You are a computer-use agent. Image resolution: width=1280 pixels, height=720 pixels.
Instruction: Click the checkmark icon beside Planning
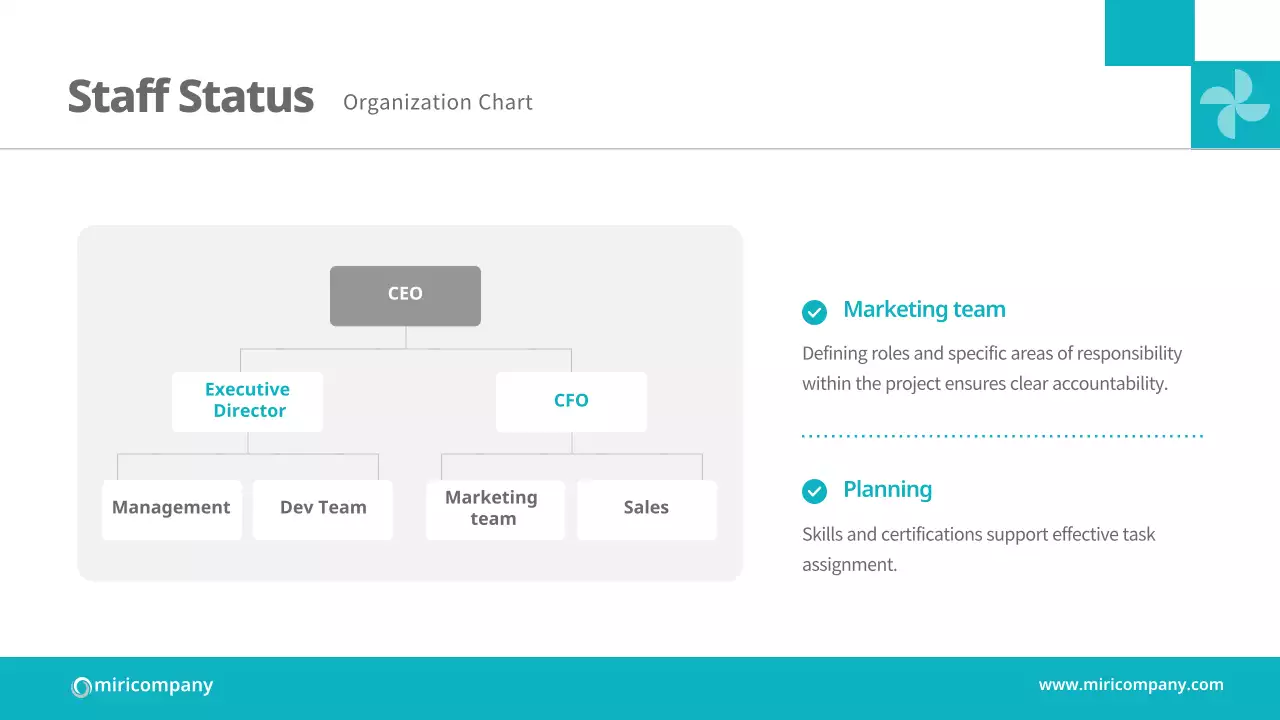click(x=814, y=491)
